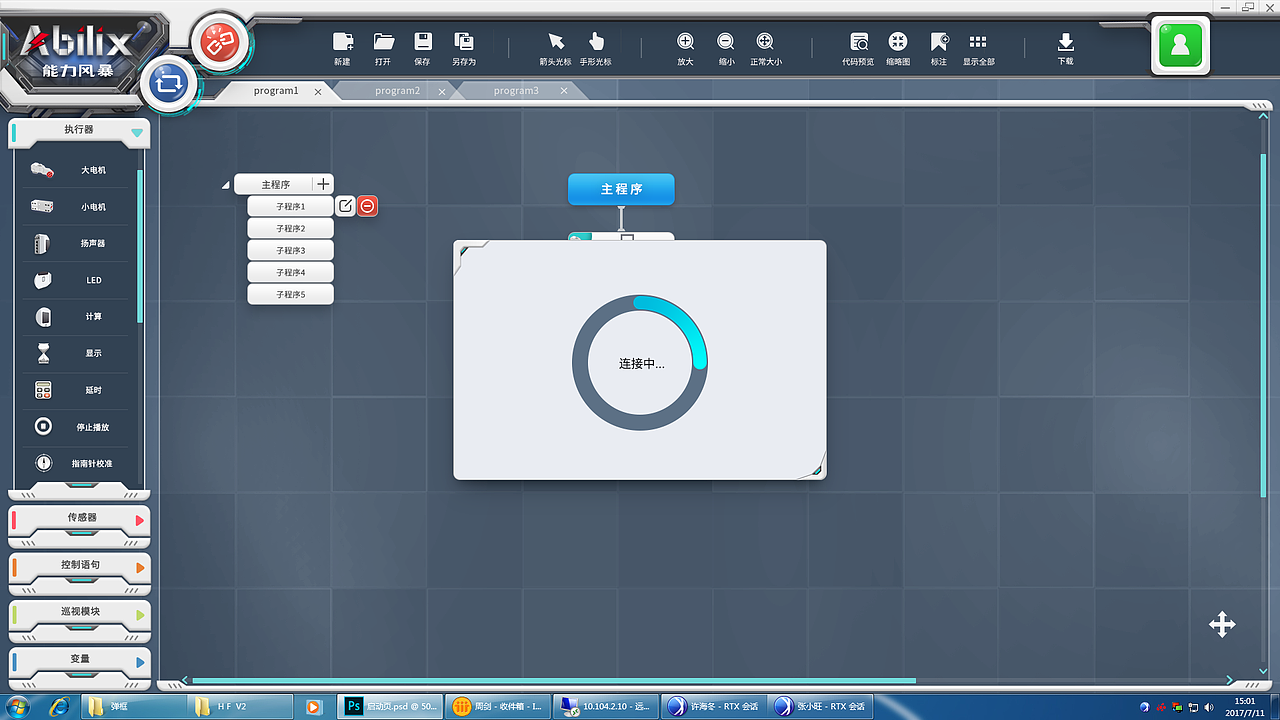
Task: Click the blue 主程序 start block
Action: [x=621, y=189]
